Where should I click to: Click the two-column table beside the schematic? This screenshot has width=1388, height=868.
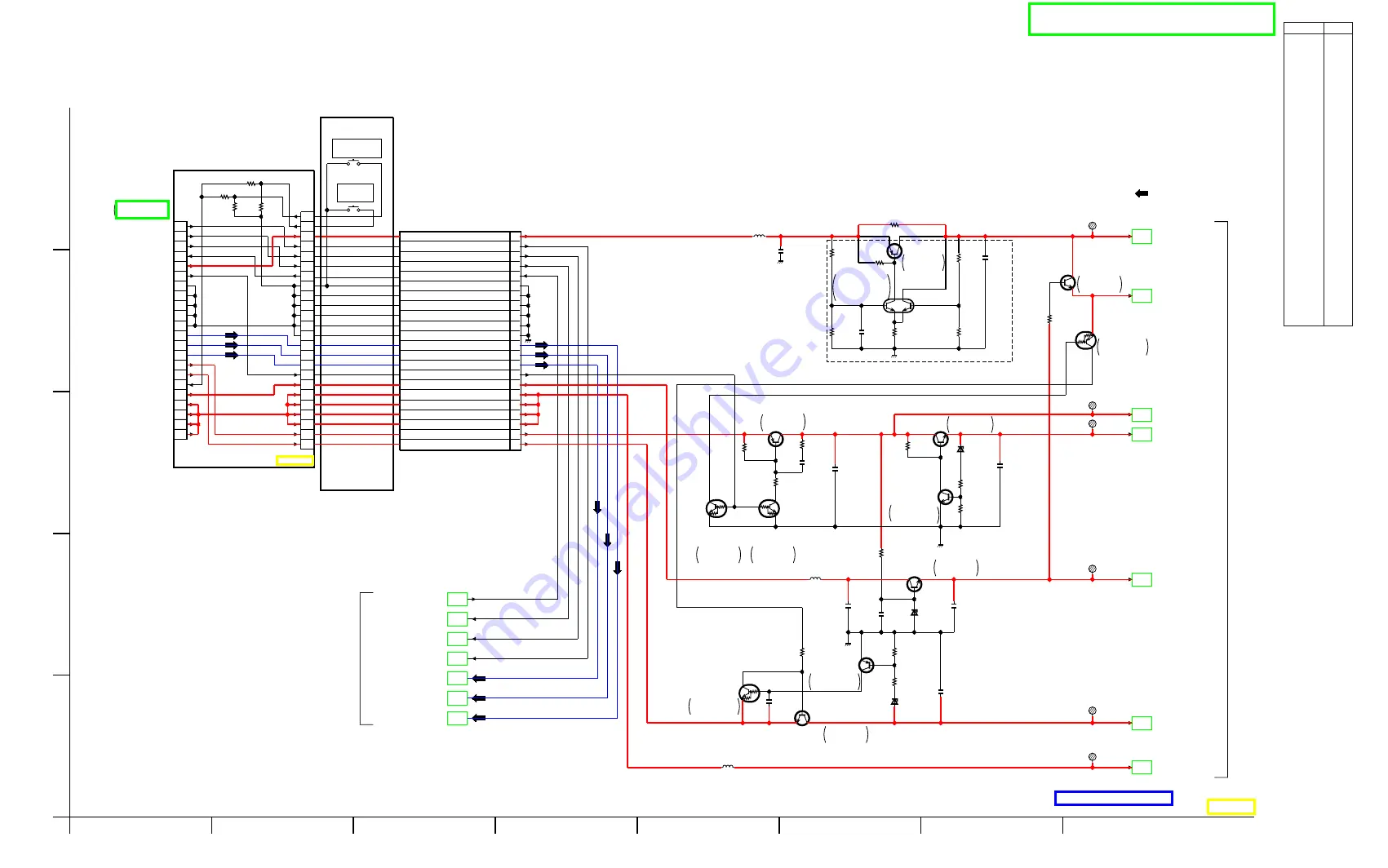1318,174
